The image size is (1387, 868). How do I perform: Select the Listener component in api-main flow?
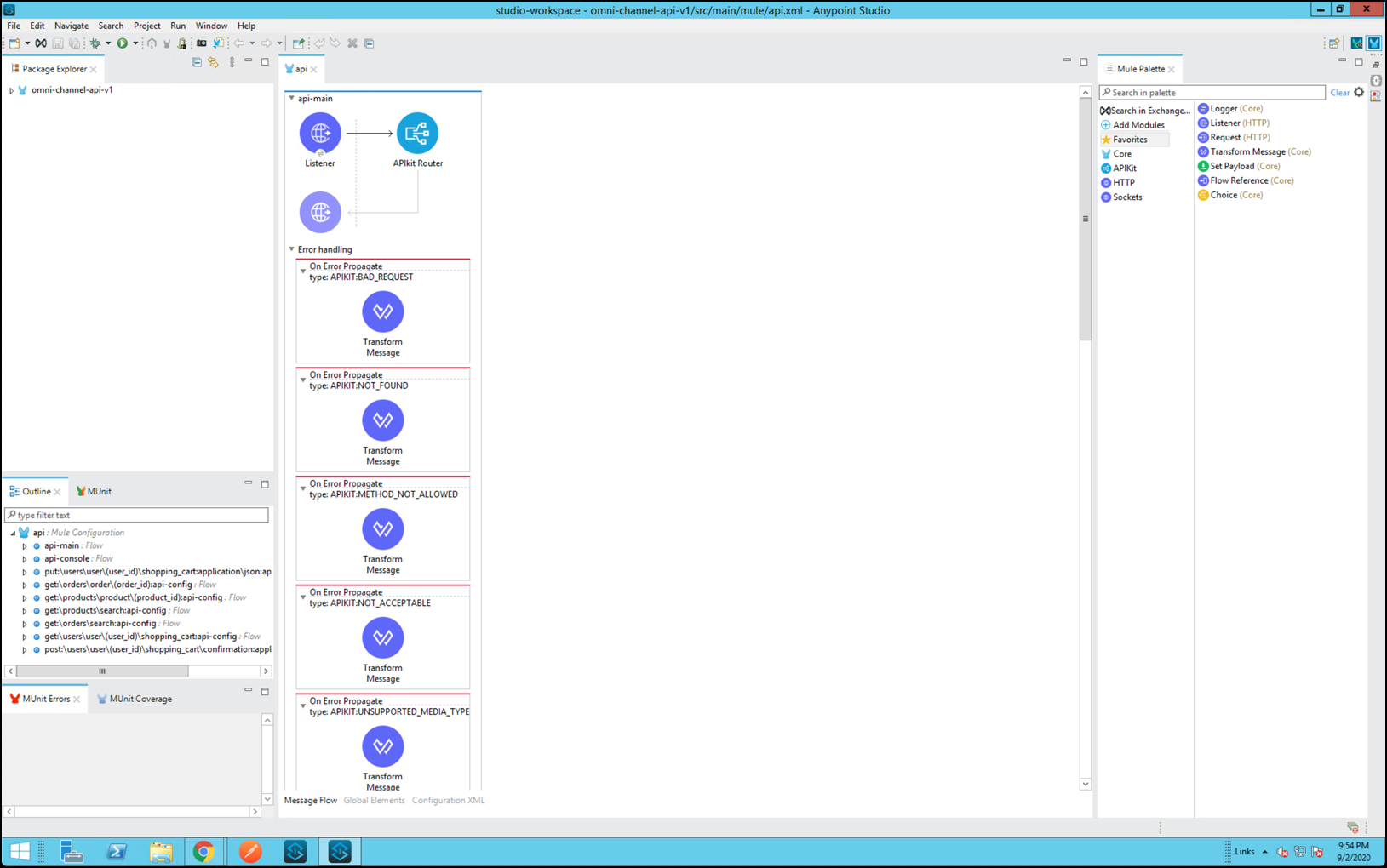[x=320, y=134]
